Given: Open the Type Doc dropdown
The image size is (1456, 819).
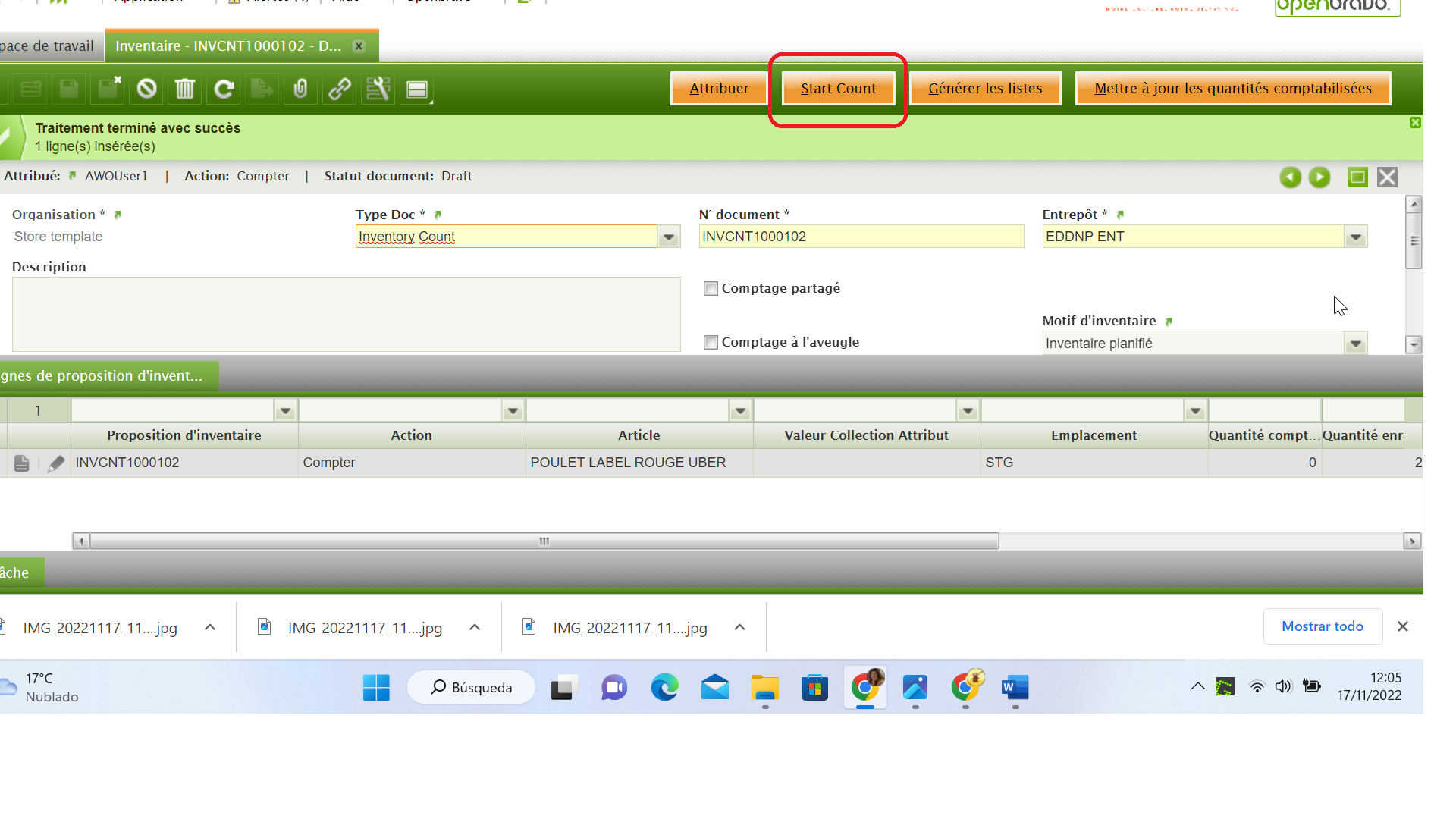Looking at the screenshot, I should coord(668,237).
